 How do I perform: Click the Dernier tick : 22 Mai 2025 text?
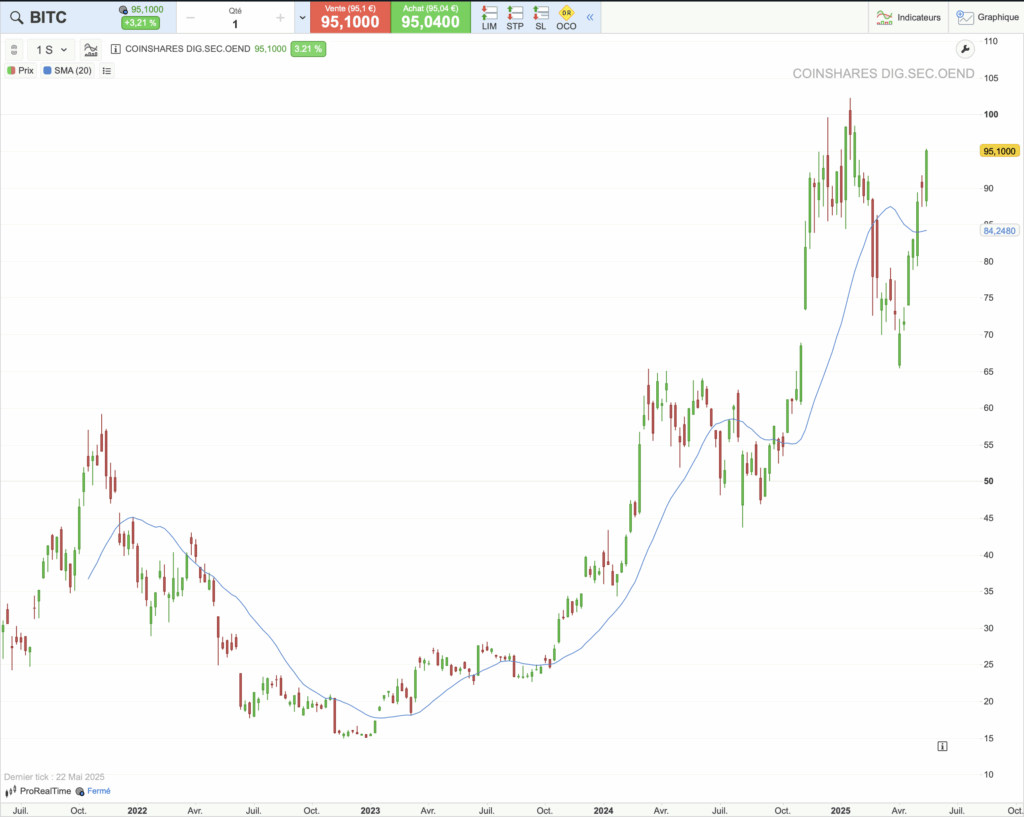coord(54,777)
